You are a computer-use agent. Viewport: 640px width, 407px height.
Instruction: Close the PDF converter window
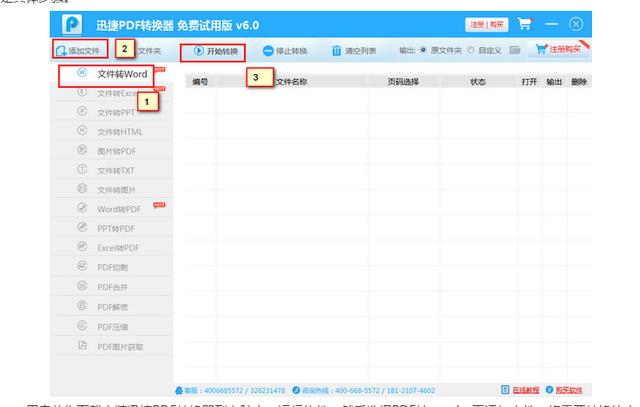click(576, 24)
